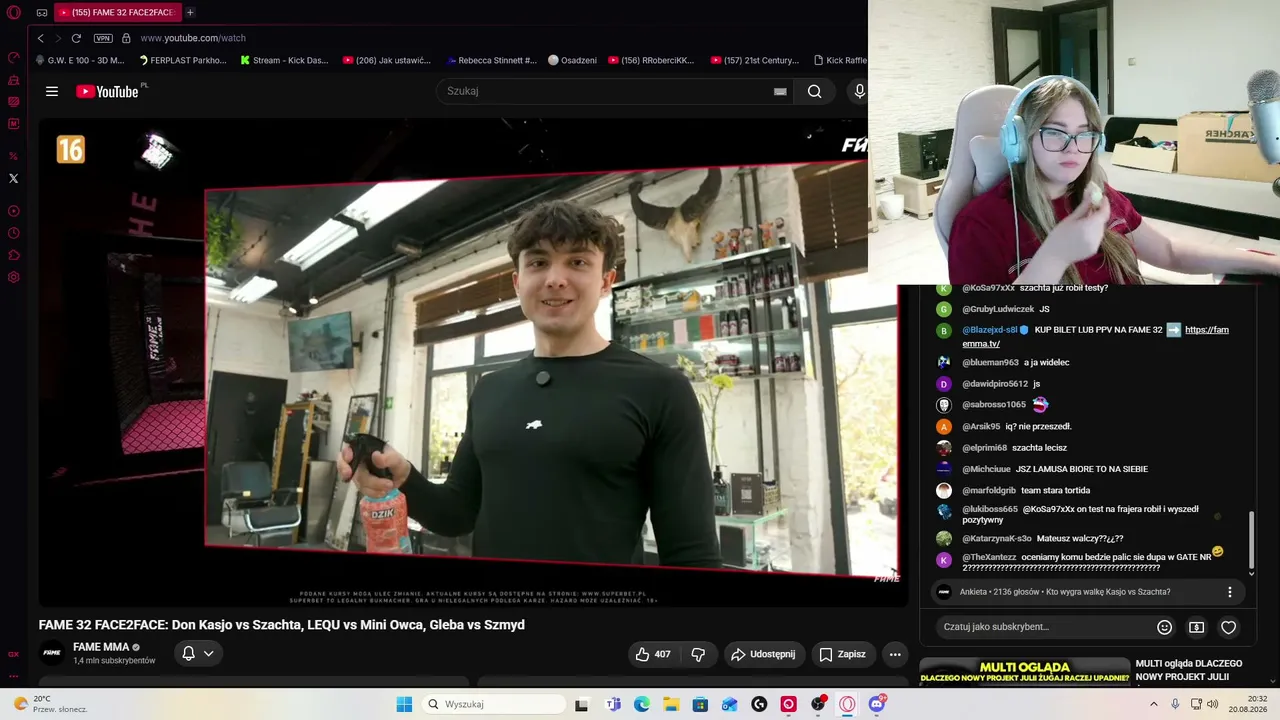Dislike the FAME 32 video
The image size is (1280, 720).
(698, 654)
